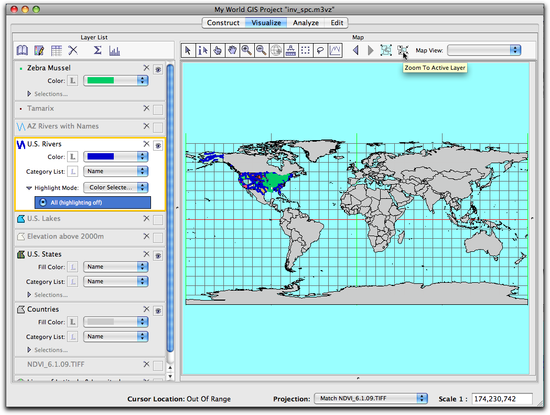The image size is (550, 415).
Task: Expand Countries Selections
Action: 29,350
